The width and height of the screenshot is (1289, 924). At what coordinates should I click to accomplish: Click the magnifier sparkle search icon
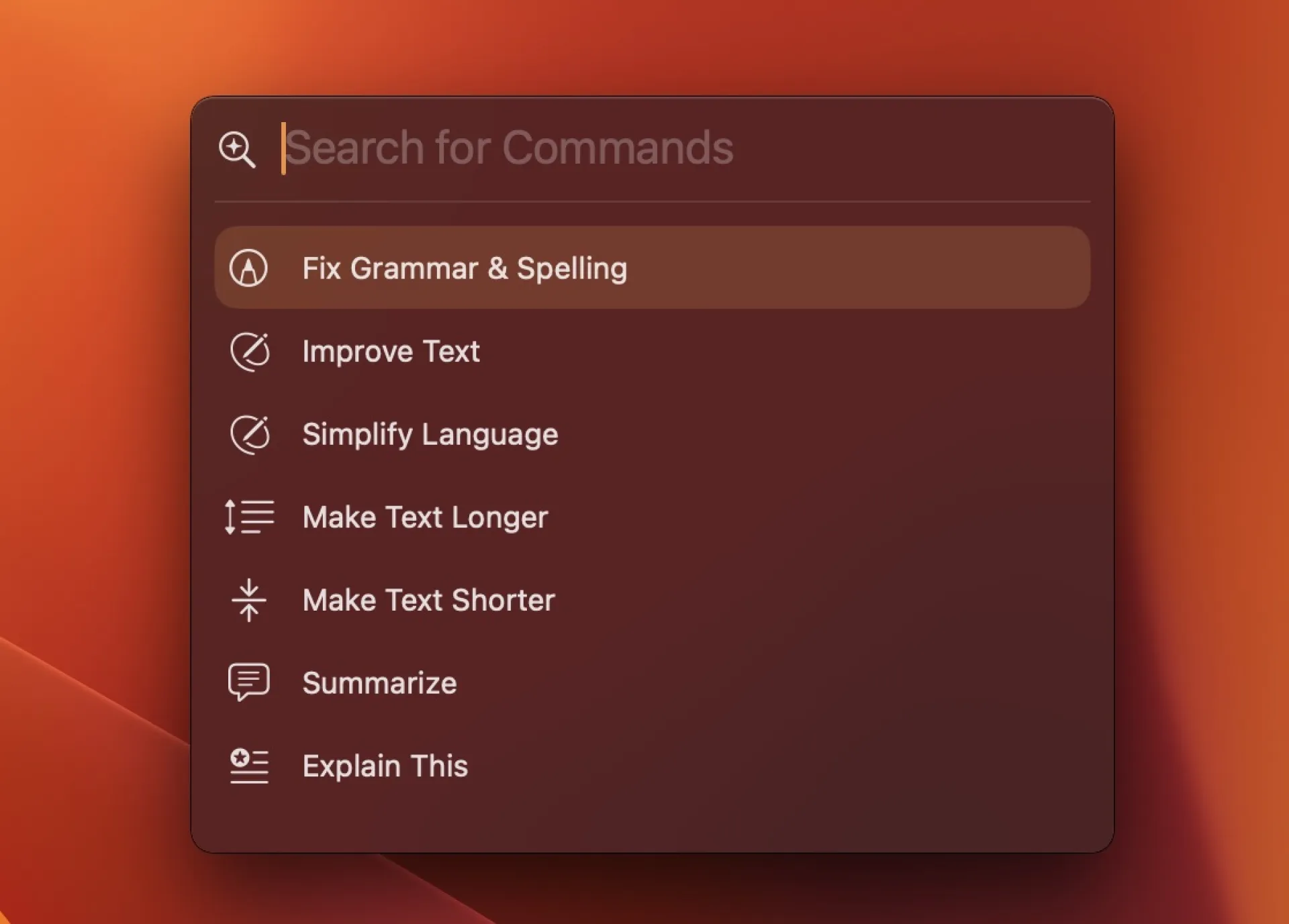pos(237,149)
